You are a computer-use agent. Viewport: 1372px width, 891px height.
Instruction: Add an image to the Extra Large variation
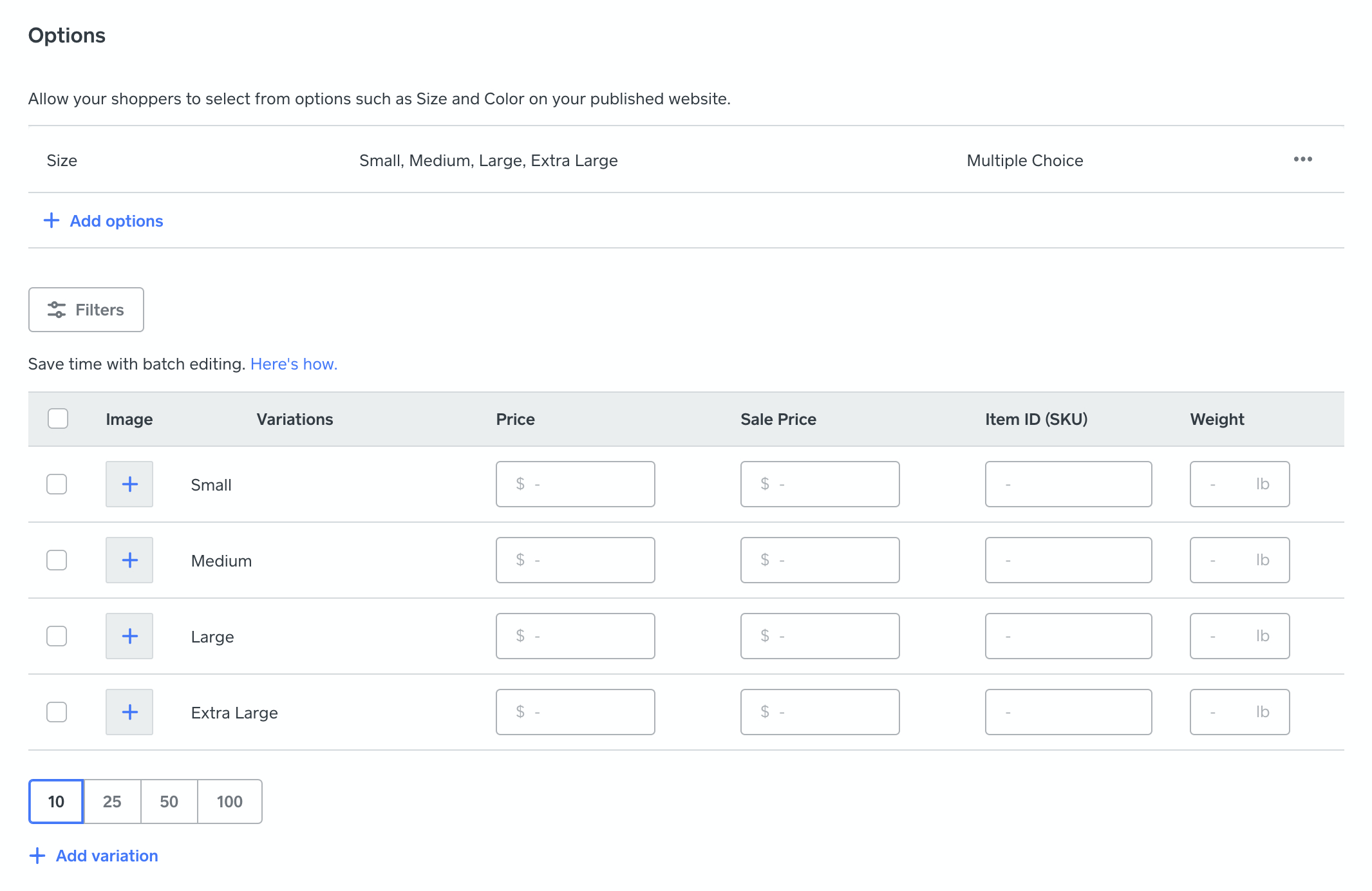[x=129, y=712]
